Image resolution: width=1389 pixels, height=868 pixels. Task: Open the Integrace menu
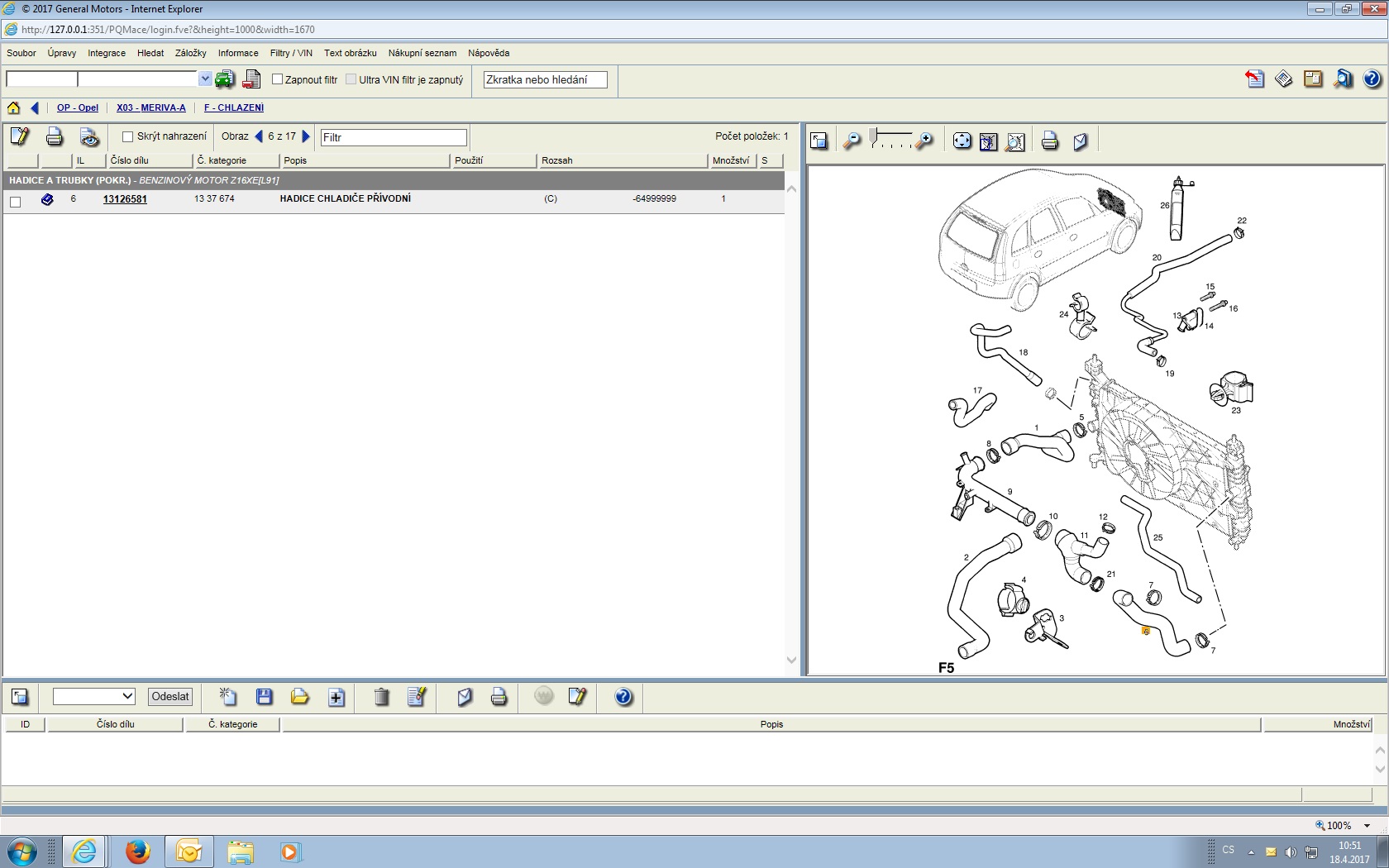coord(107,53)
